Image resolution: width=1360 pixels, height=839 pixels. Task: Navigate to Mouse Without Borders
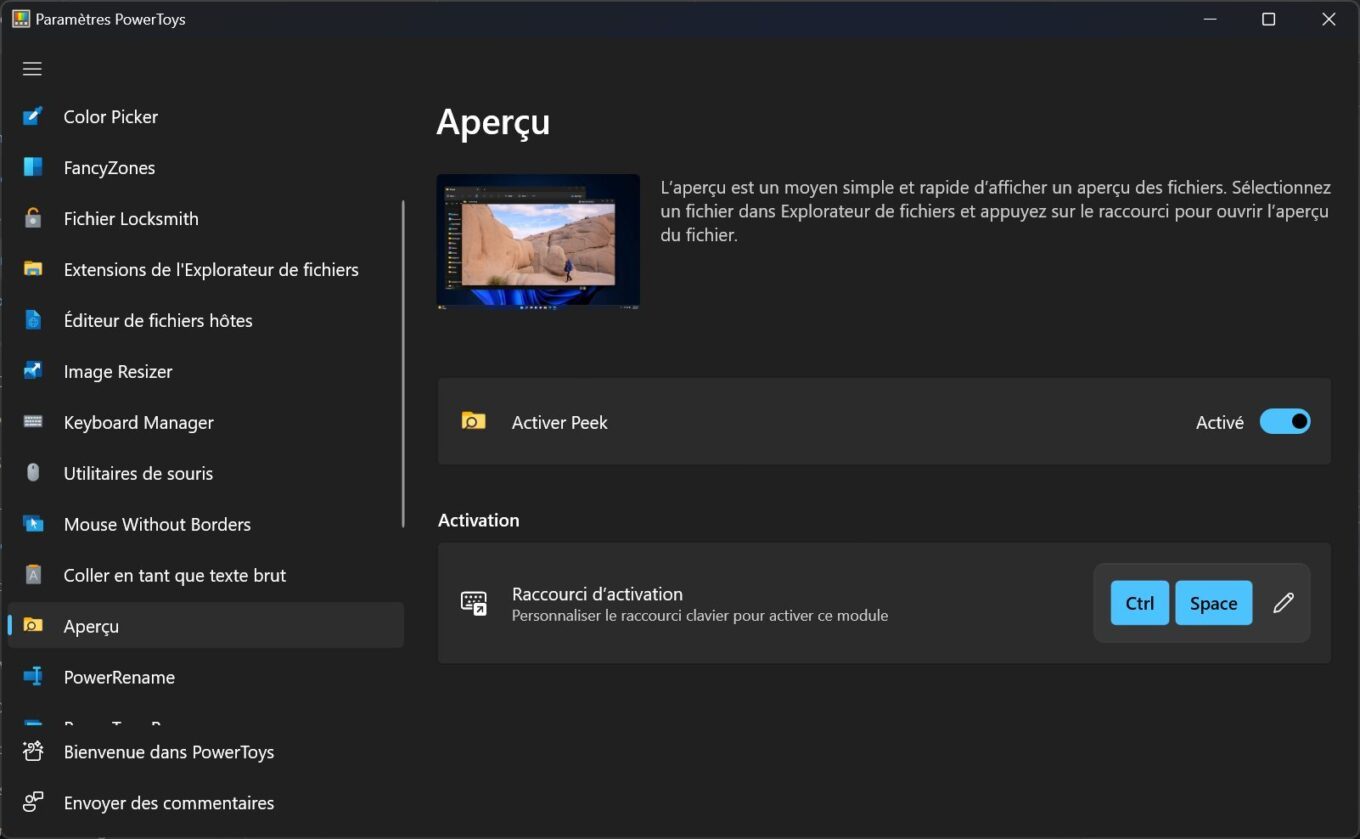coord(206,525)
